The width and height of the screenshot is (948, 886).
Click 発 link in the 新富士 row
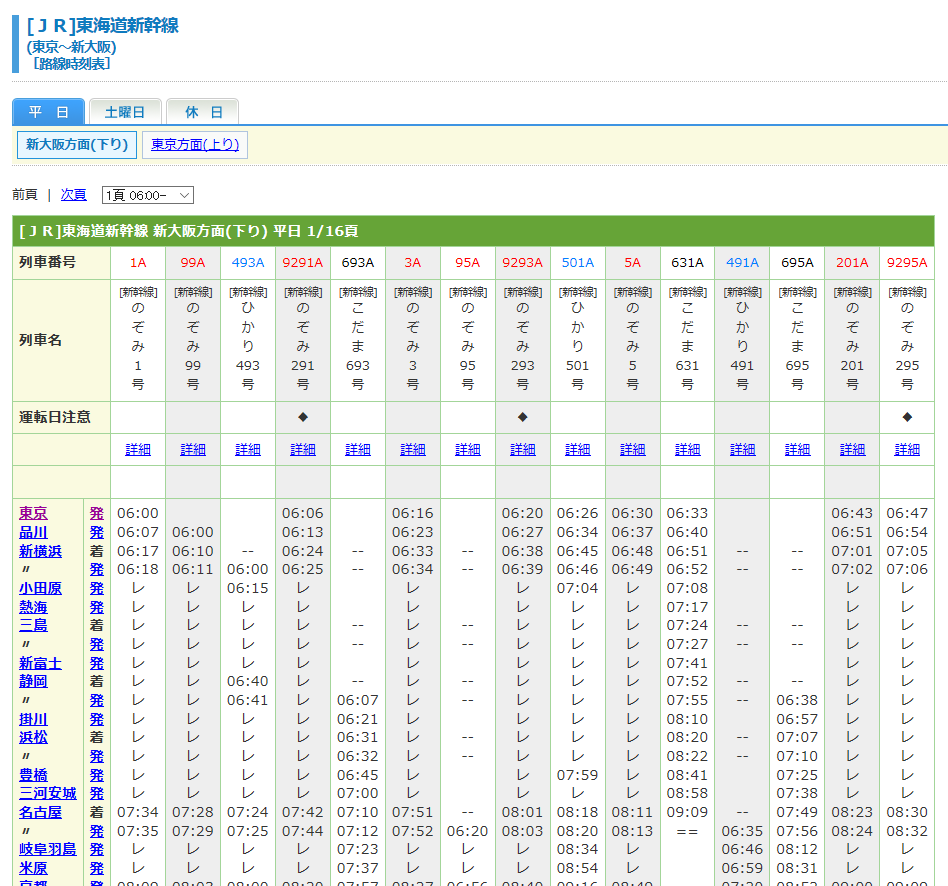97,663
